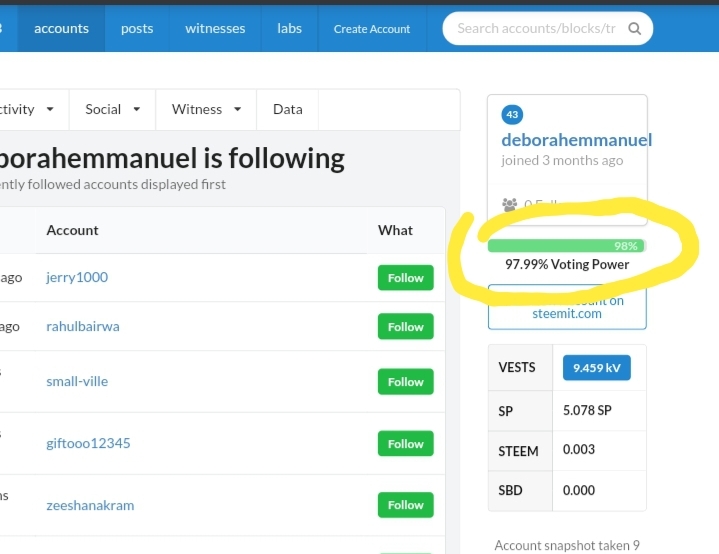This screenshot has width=719, height=554.
Task: Open the labs nav item
Action: point(289,28)
